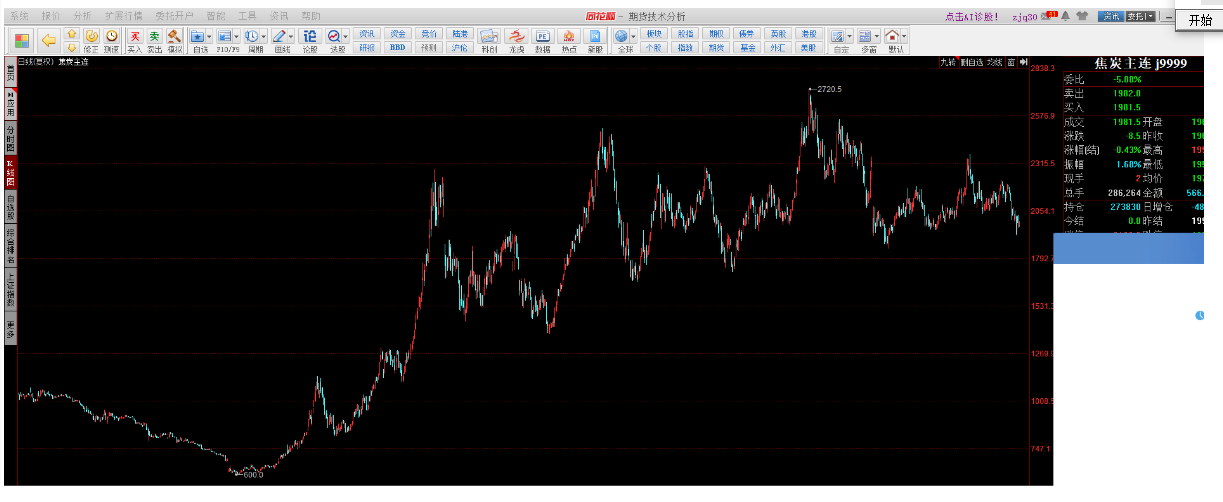Click the red 买入 buy icon

(x=134, y=40)
